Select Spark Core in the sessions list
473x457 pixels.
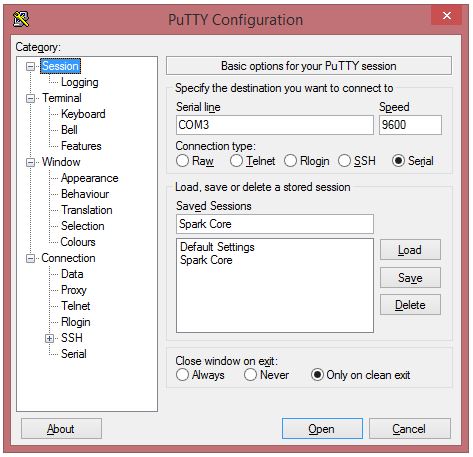point(206,260)
